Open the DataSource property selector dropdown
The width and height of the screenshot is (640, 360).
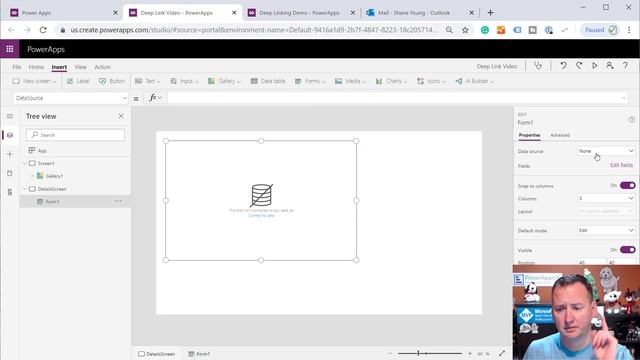70,98
